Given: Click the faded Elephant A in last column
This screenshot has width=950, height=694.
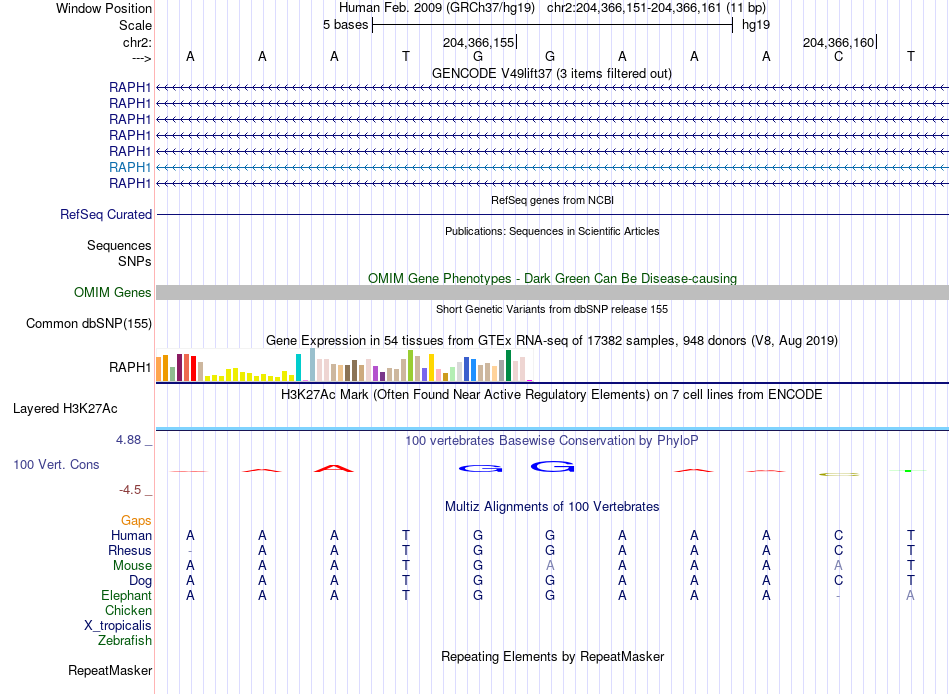Looking at the screenshot, I should 910,596.
